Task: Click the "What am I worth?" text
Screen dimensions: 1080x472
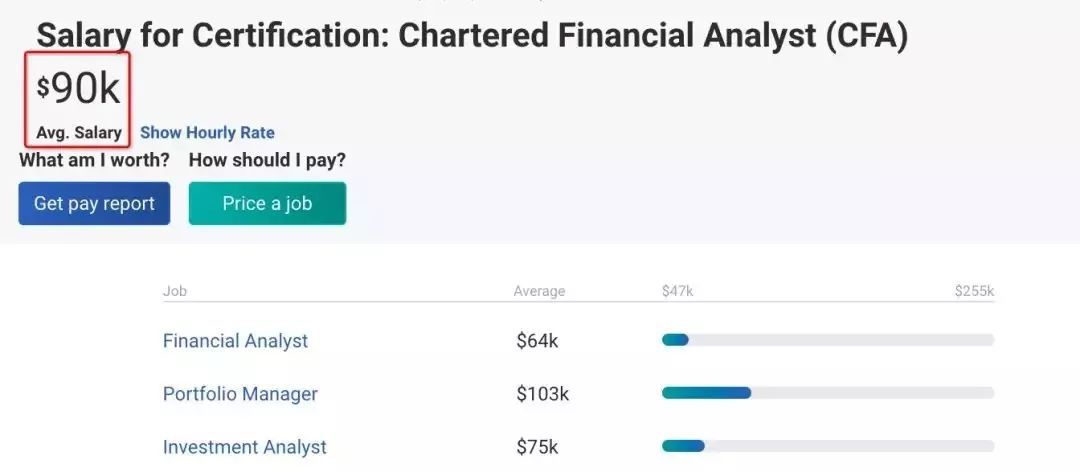Action: (94, 160)
